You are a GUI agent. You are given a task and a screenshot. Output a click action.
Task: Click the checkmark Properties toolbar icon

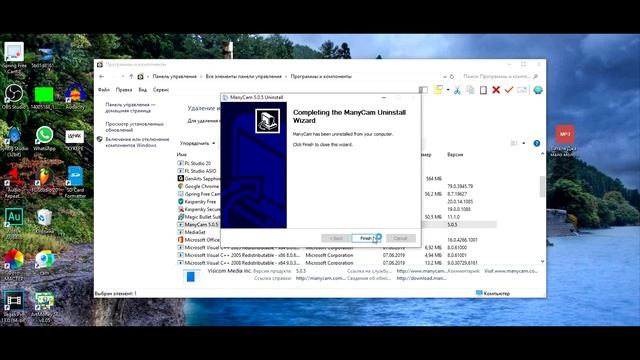point(509,90)
